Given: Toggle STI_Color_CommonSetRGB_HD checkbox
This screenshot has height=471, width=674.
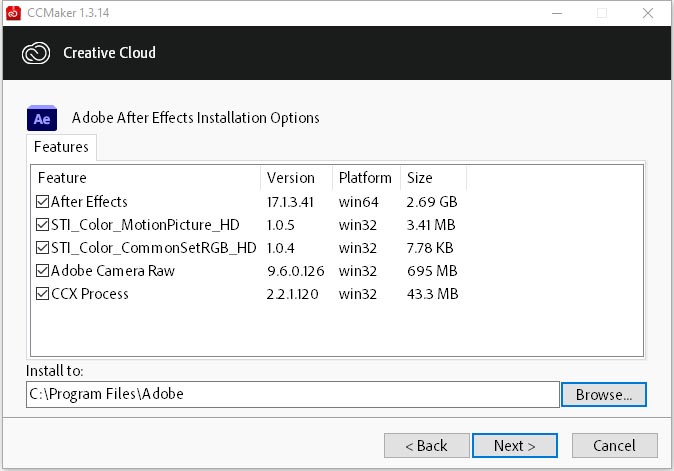Looking at the screenshot, I should tap(42, 248).
